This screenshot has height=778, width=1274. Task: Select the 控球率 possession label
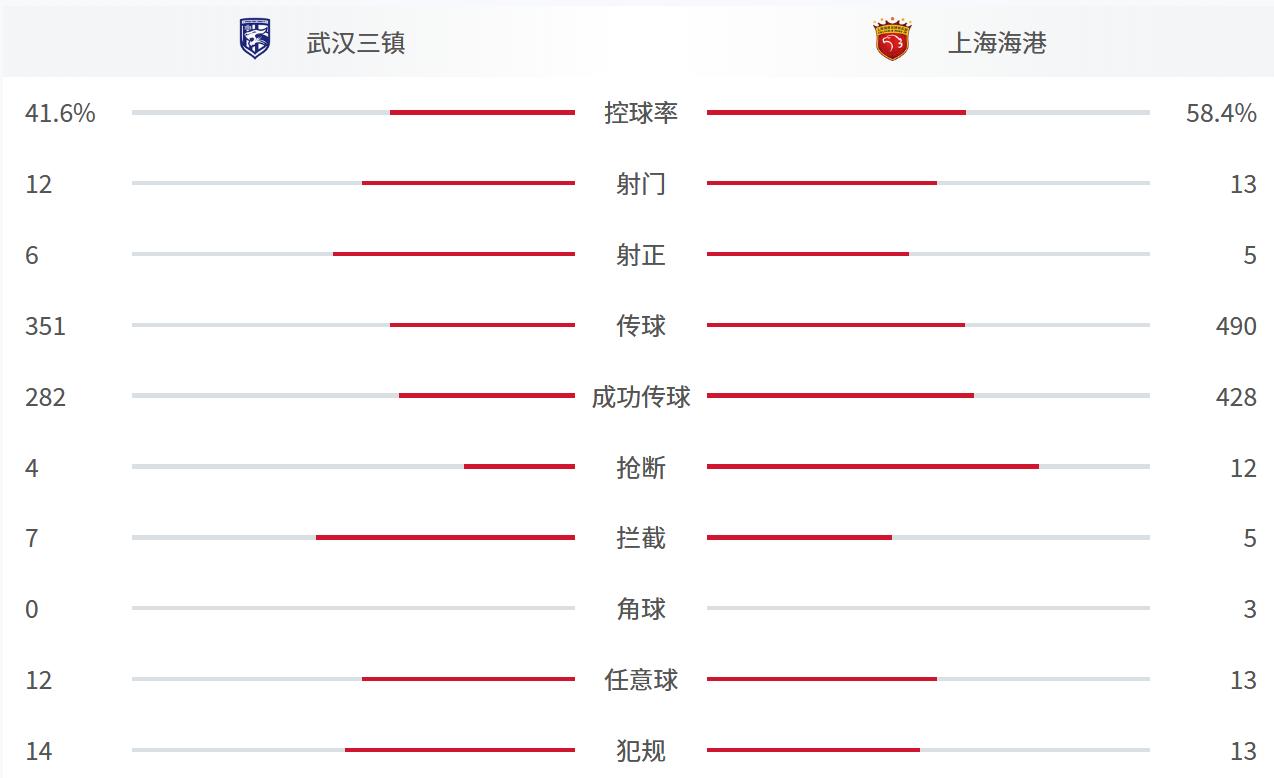click(641, 113)
